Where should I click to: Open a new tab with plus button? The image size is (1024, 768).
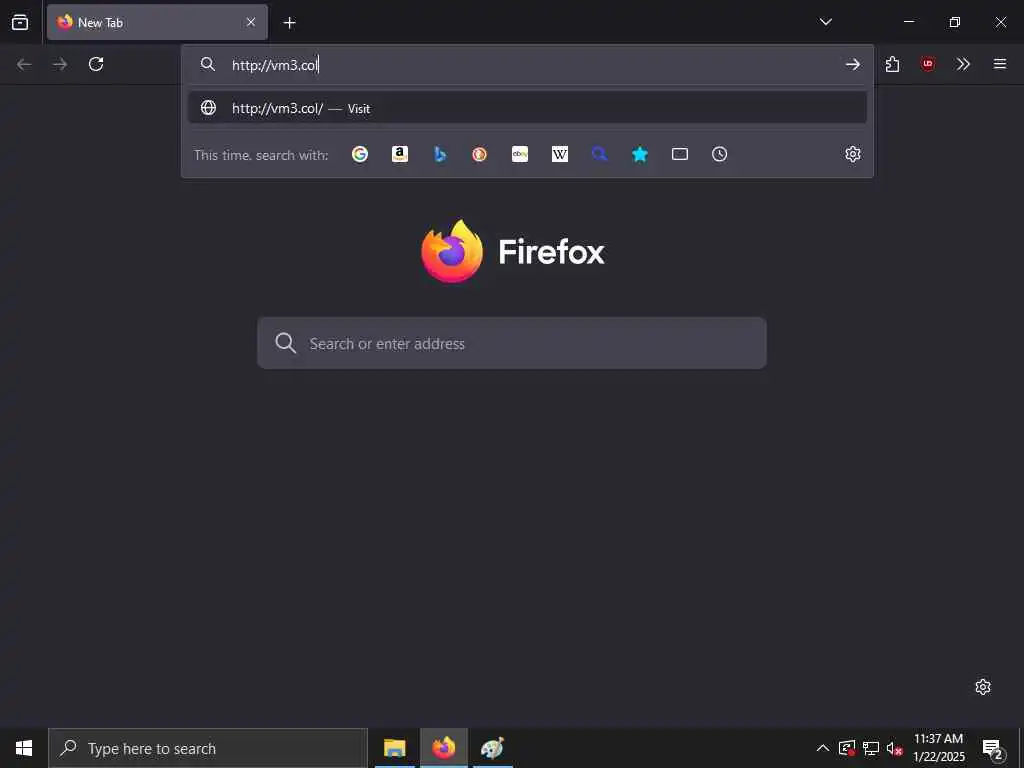tap(289, 23)
